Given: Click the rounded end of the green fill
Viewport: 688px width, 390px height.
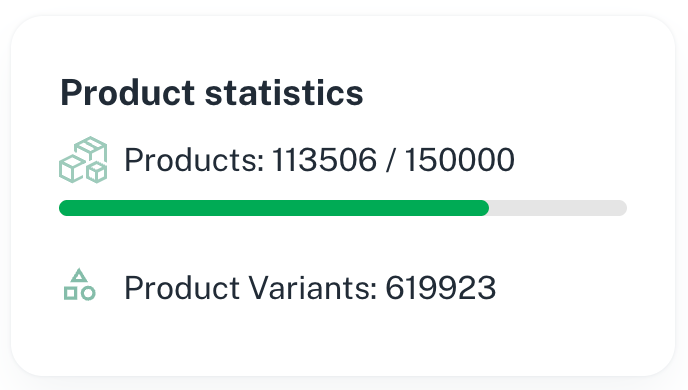Looking at the screenshot, I should 484,208.
